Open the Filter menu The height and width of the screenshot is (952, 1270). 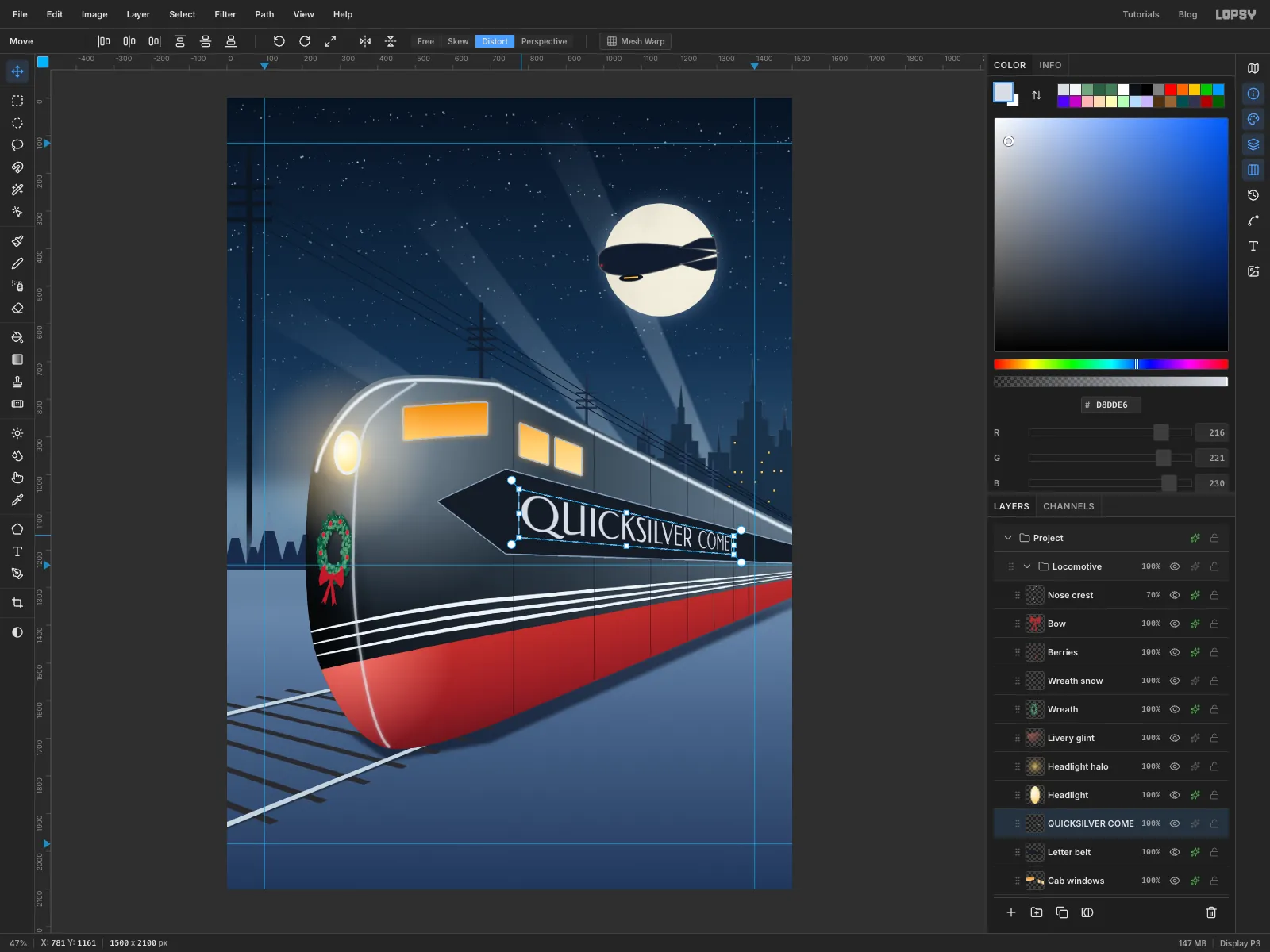pos(225,14)
